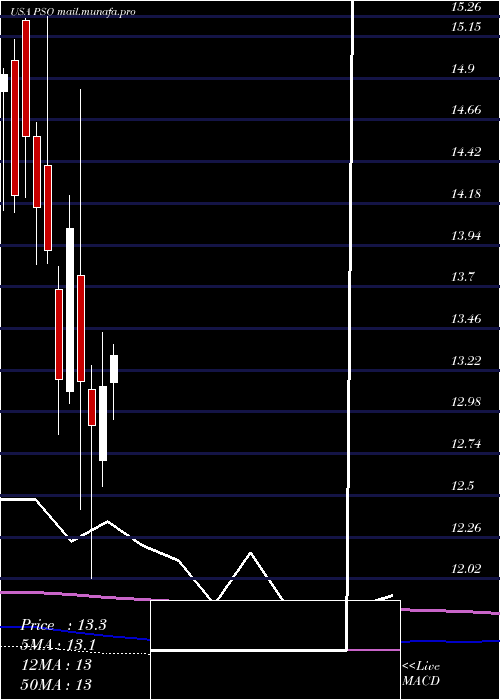Click the 12.5 price axis label
This screenshot has width=500, height=700.
[462, 486]
